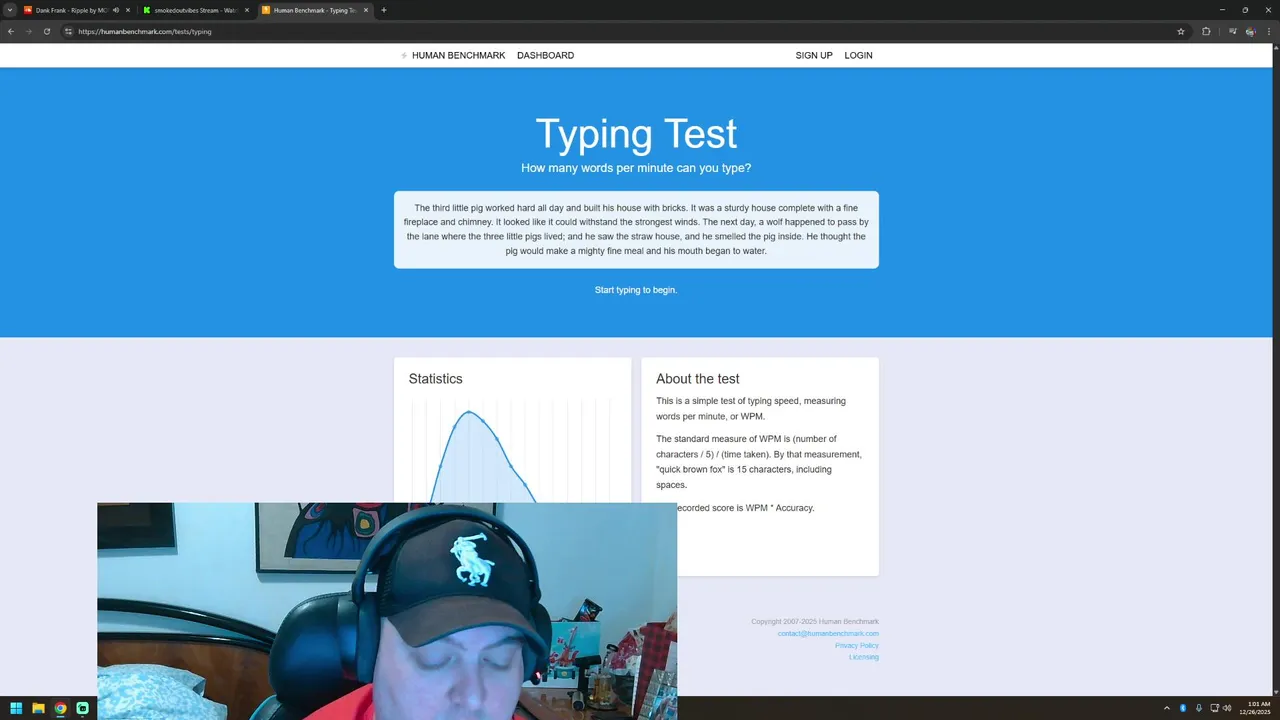Switch to the smokedoutvibes Stream tab
Image resolution: width=1280 pixels, height=720 pixels.
pyautogui.click(x=195, y=10)
